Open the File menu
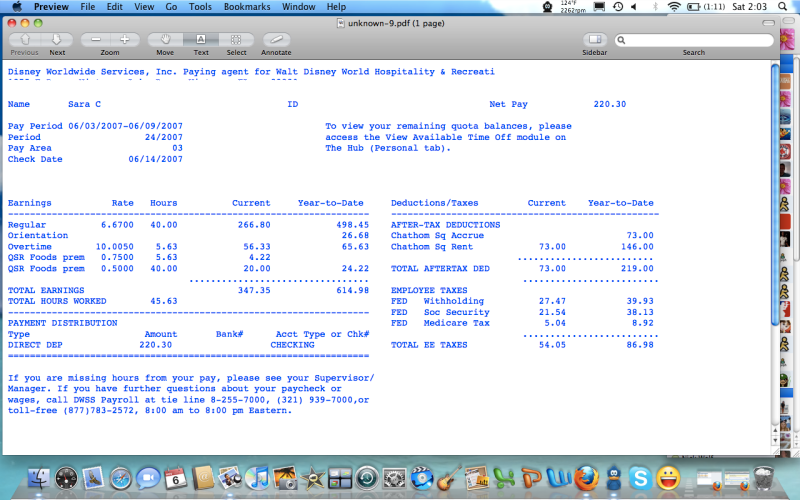This screenshot has height=500, width=800. pyautogui.click(x=88, y=7)
